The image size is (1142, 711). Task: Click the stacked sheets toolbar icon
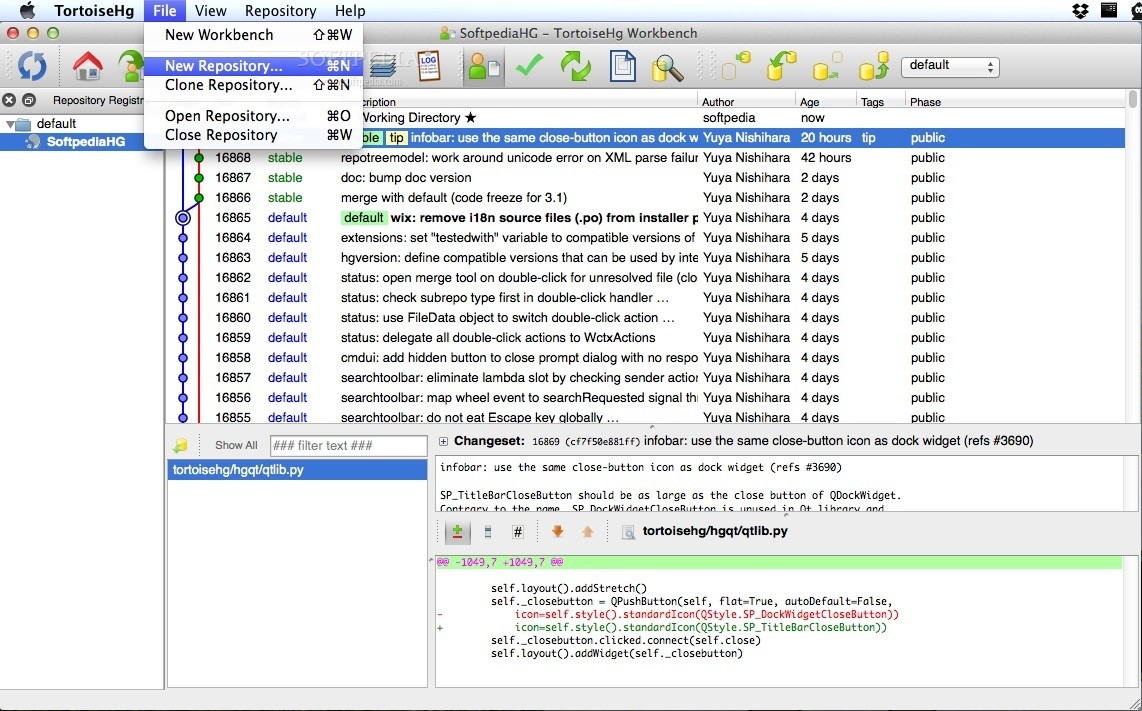pyautogui.click(x=383, y=67)
